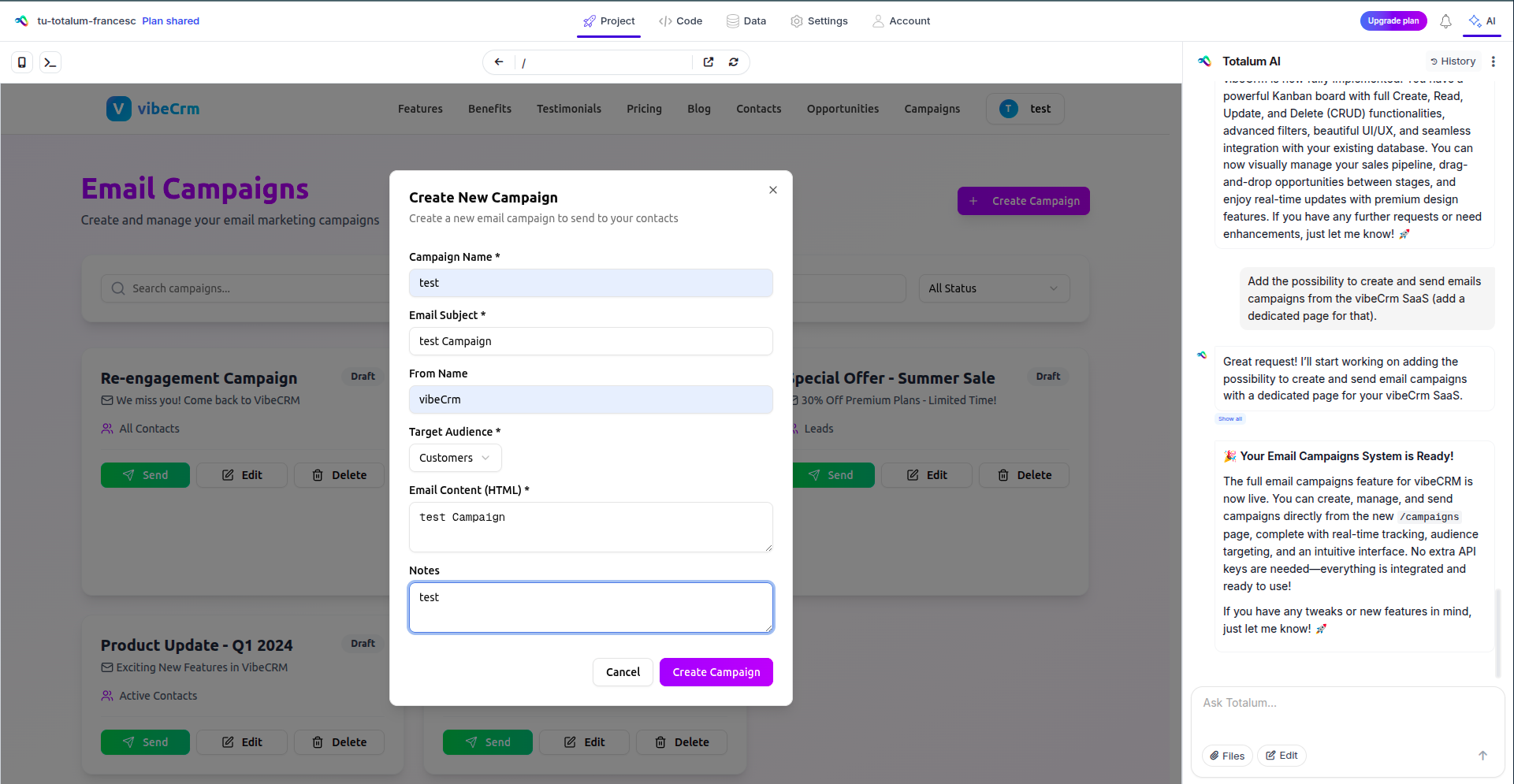Click the Email Subject input field
Image resolution: width=1514 pixels, height=784 pixels.
coord(590,341)
